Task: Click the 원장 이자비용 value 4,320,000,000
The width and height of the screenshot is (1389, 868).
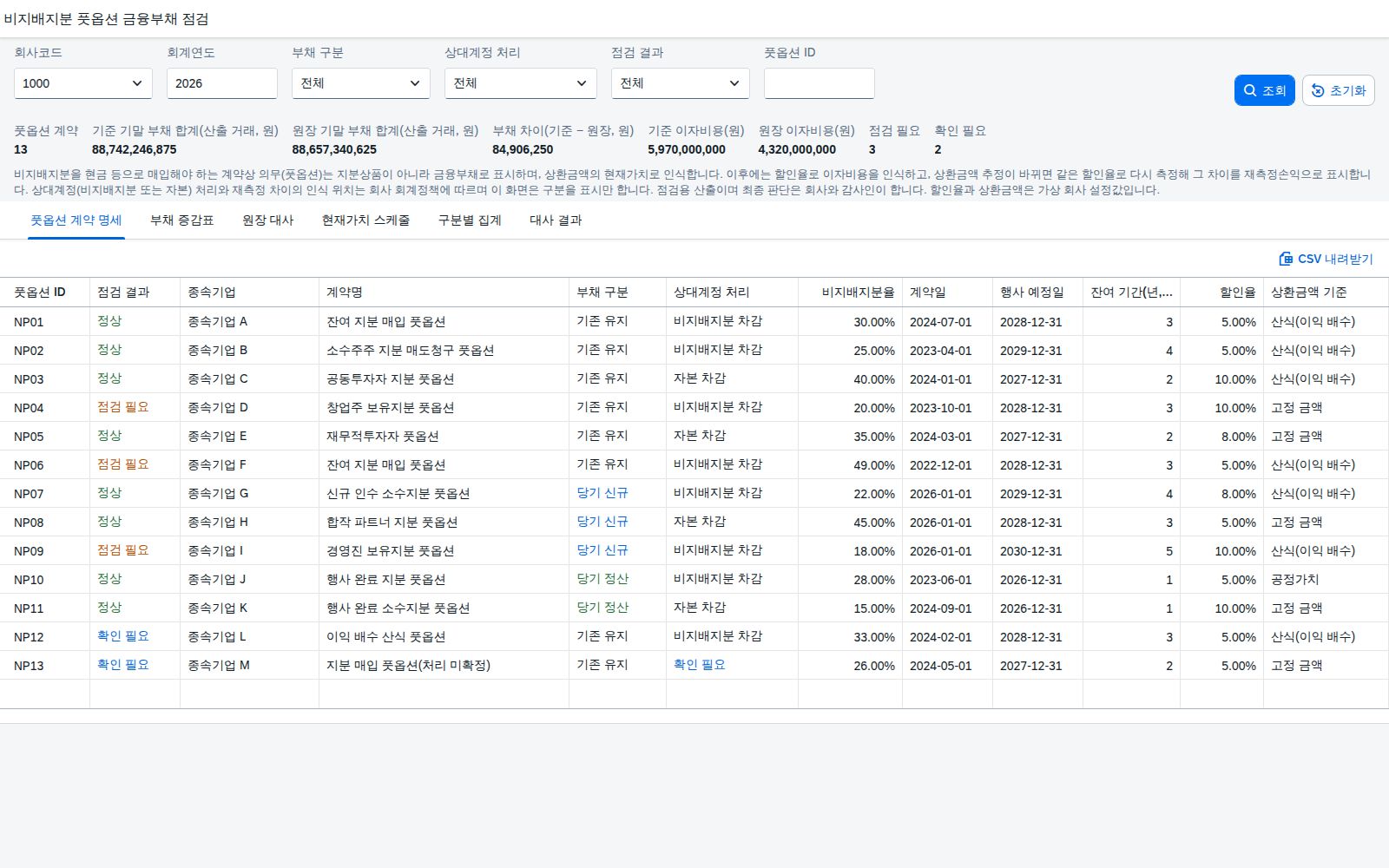Action: click(x=797, y=149)
